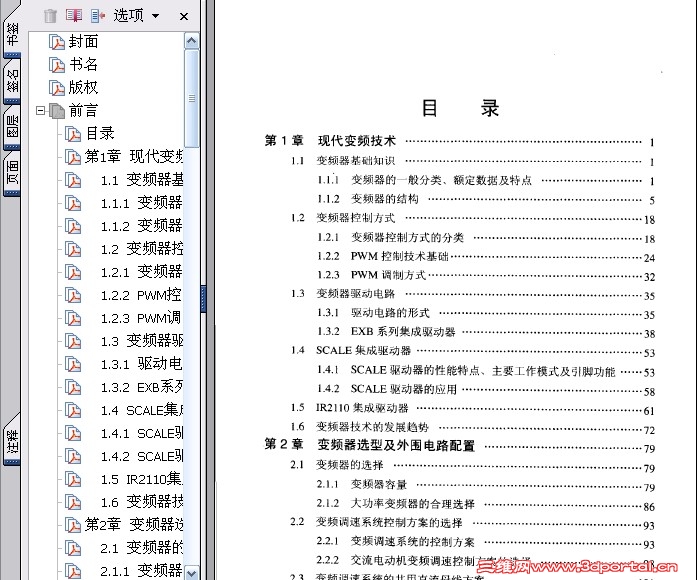The height and width of the screenshot is (580, 697).
Task: Click the PDF icon beside bookmark 1.3 变频器驱
Action: point(73,341)
